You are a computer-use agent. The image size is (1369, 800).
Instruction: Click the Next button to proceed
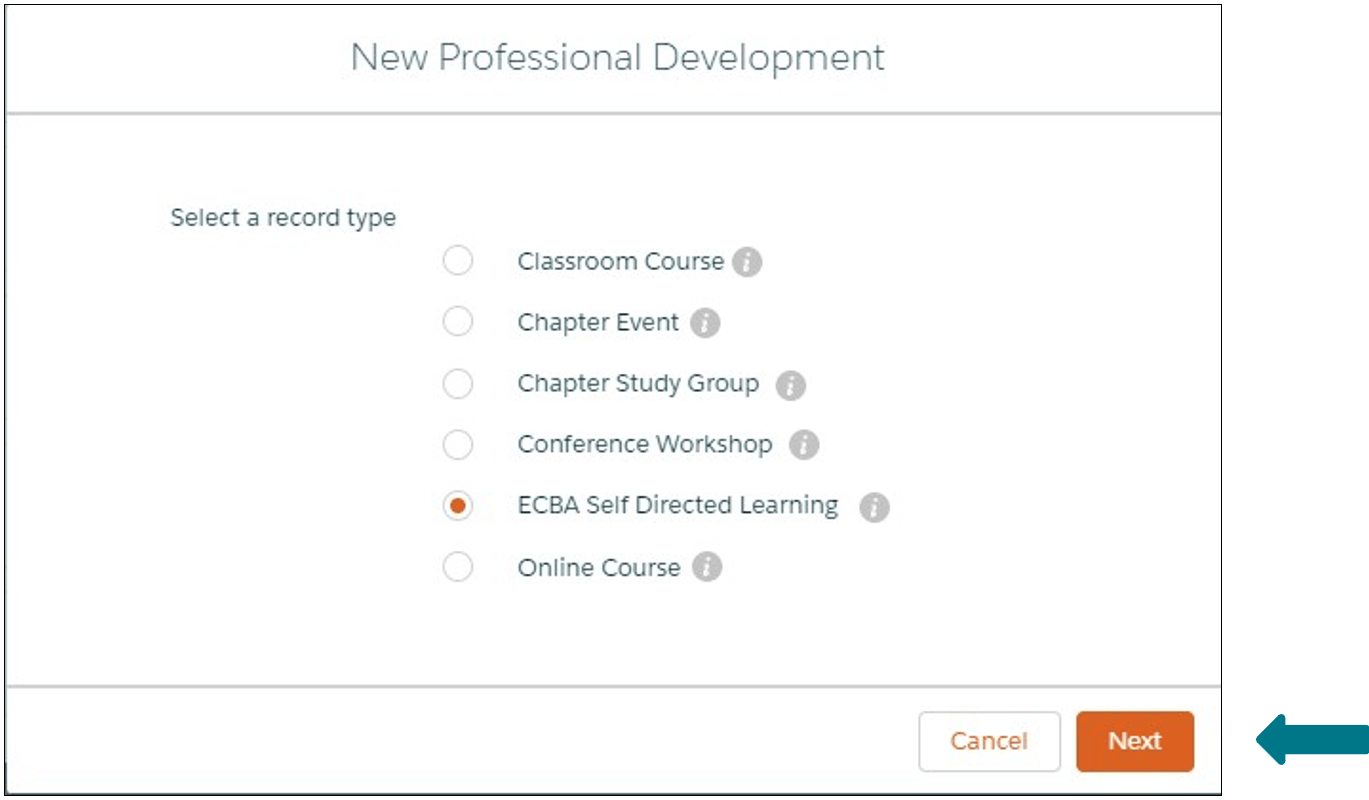click(1134, 742)
